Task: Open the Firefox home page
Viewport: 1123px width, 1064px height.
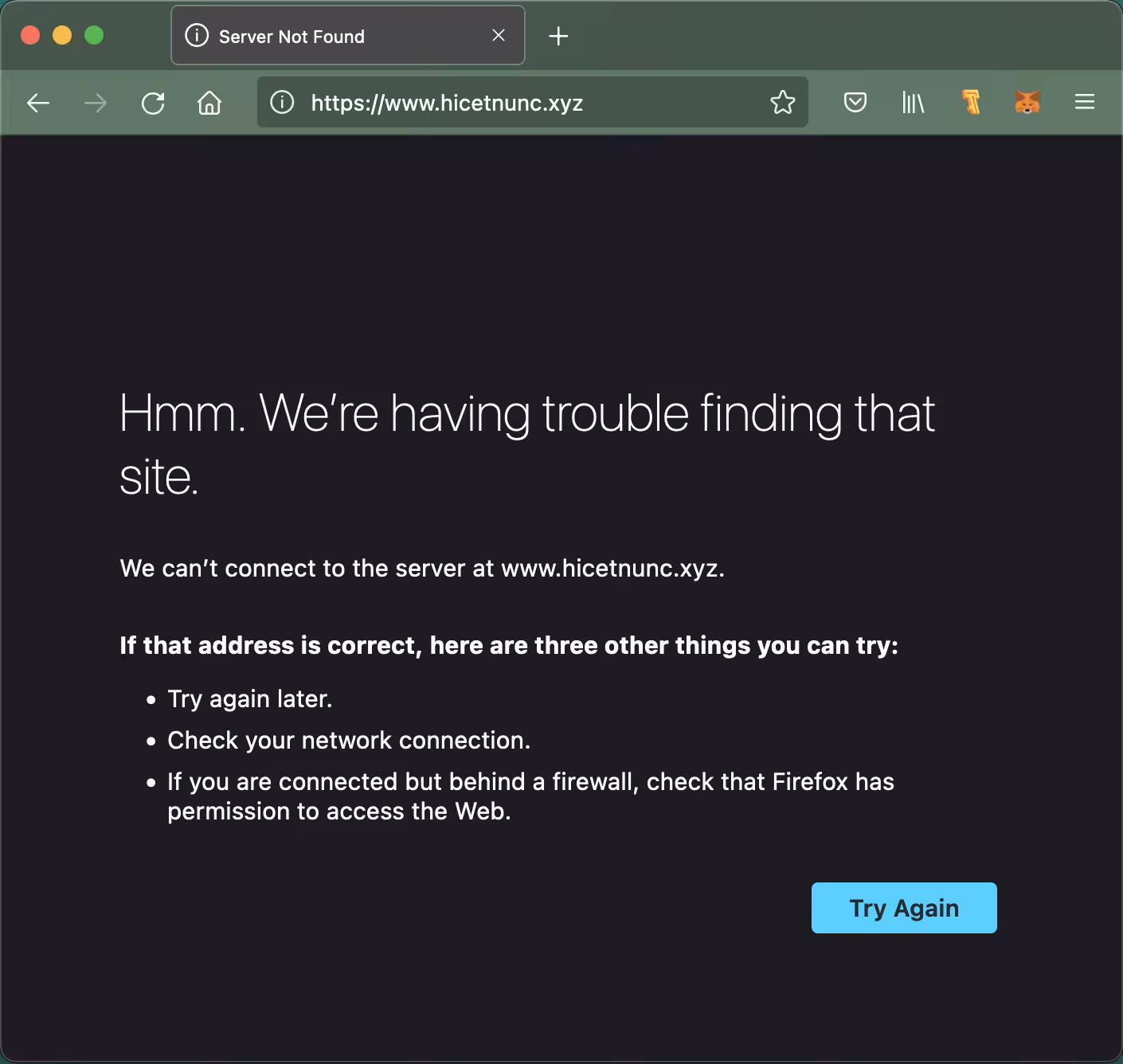Action: tap(209, 103)
